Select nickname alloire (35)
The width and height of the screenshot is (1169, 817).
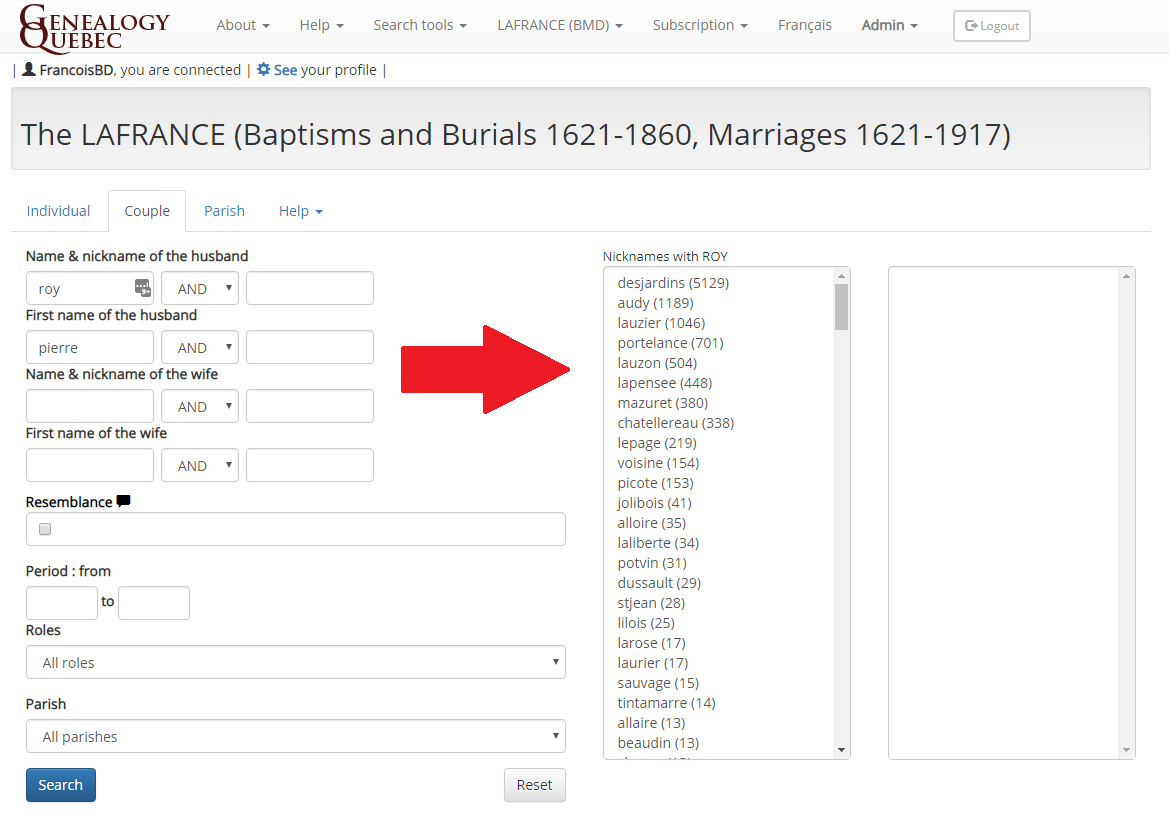tap(652, 523)
